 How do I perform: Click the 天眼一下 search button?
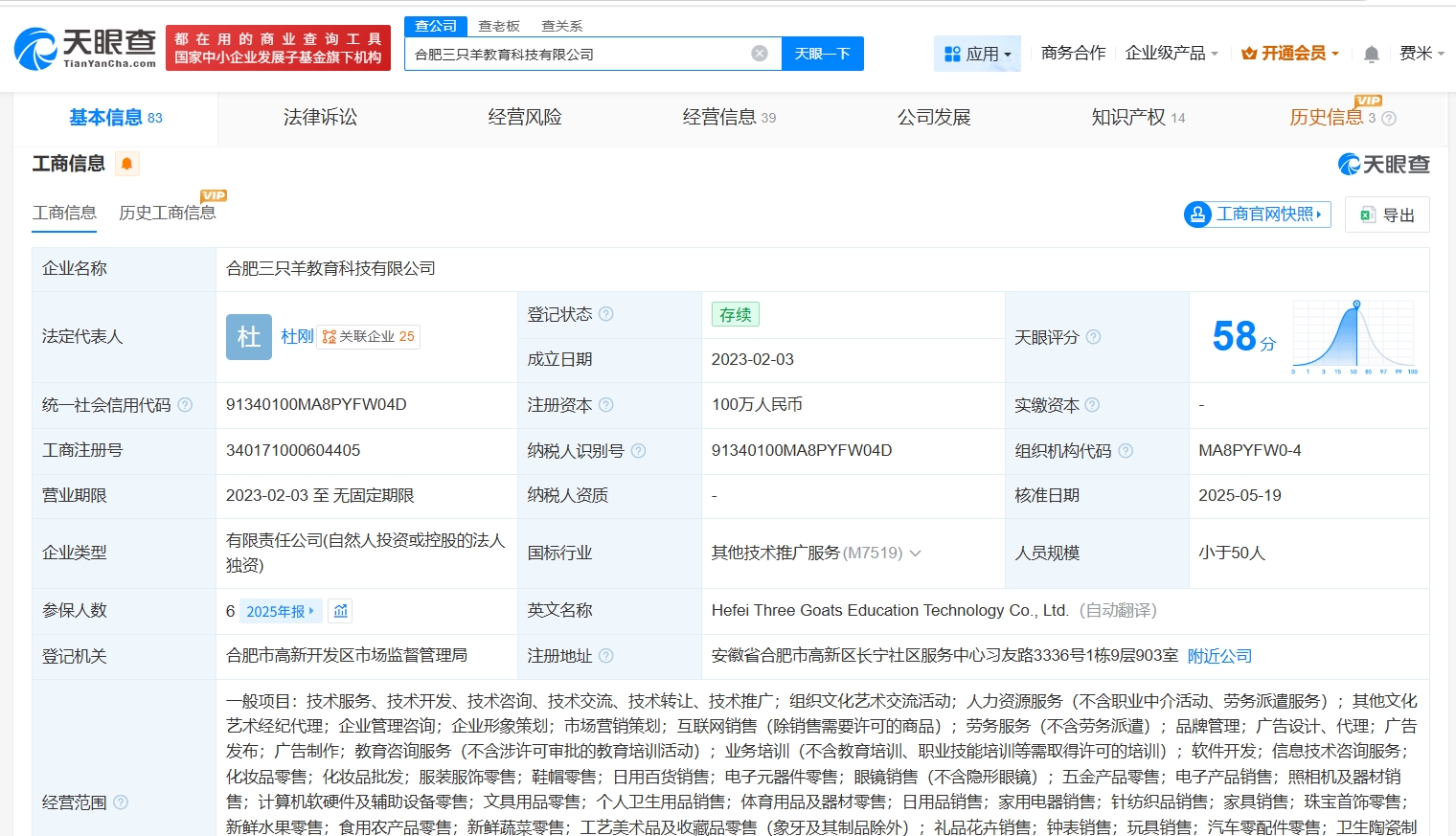(823, 54)
